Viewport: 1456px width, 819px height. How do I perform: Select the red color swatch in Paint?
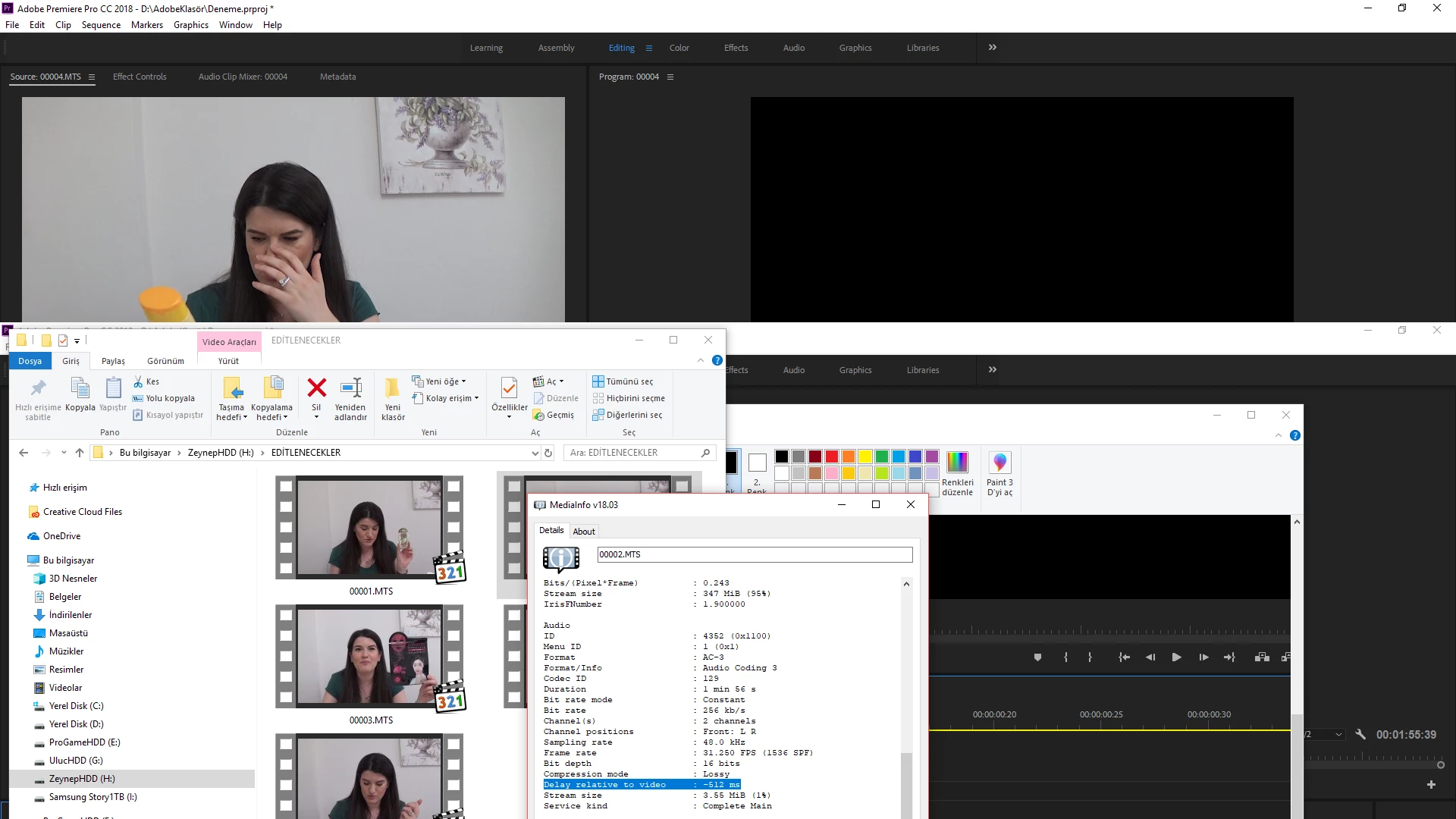tap(832, 457)
